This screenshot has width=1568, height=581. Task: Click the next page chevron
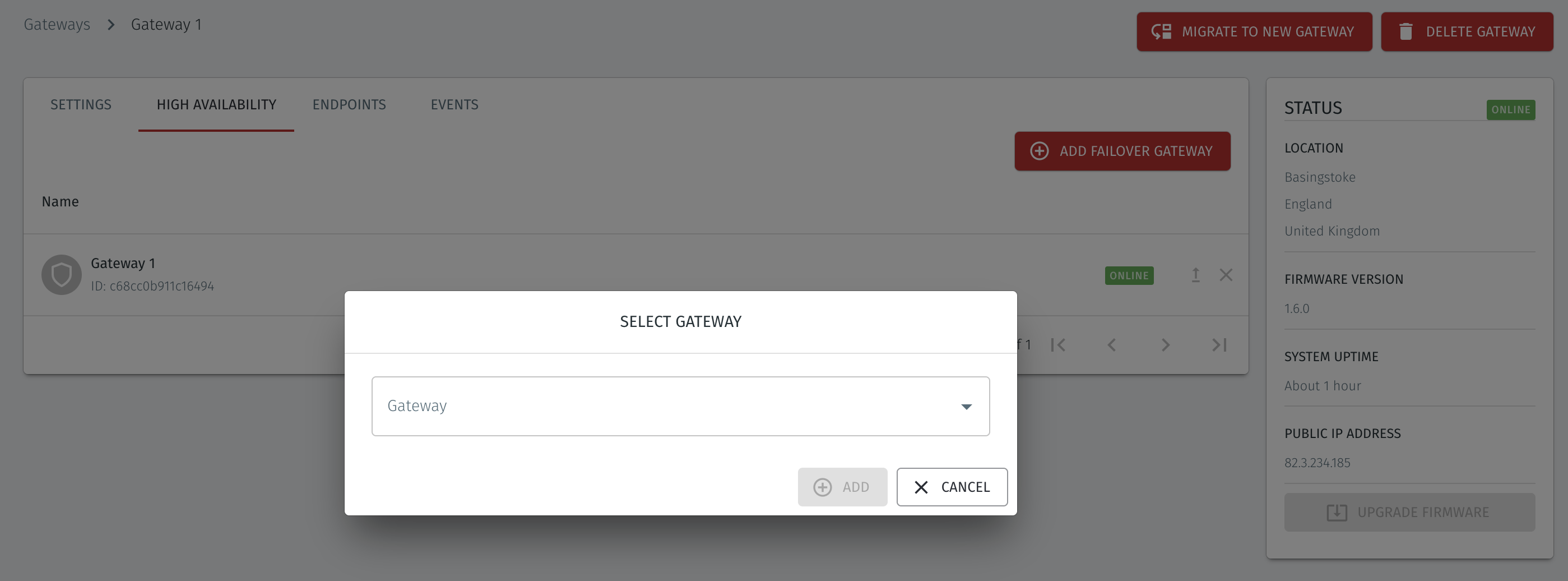[x=1165, y=345]
